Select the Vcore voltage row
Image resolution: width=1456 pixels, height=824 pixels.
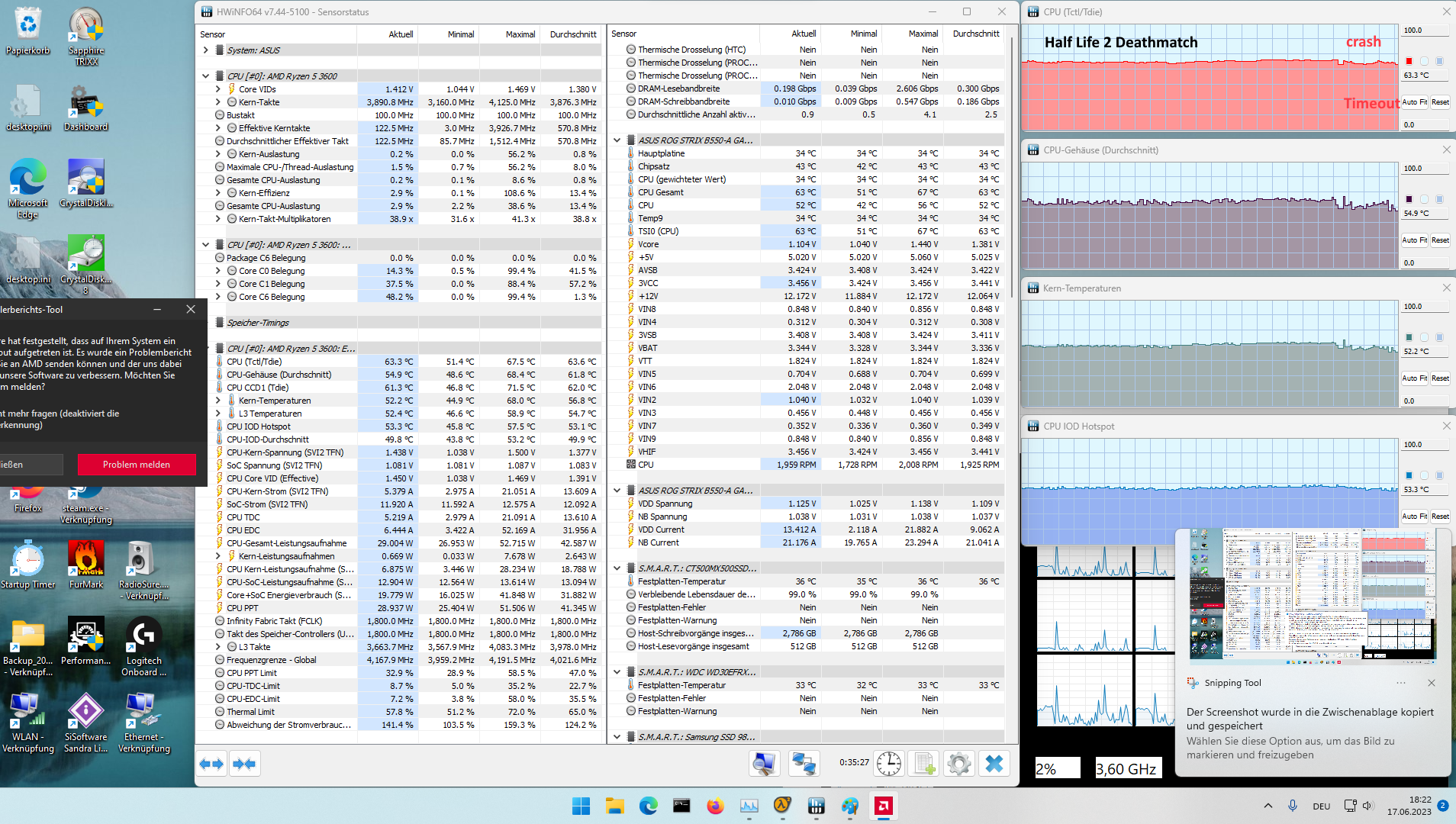coord(807,244)
